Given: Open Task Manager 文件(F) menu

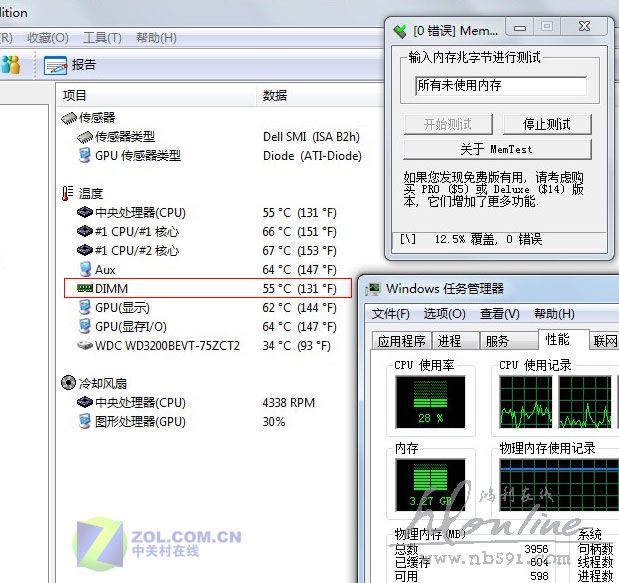Looking at the screenshot, I should (390, 314).
